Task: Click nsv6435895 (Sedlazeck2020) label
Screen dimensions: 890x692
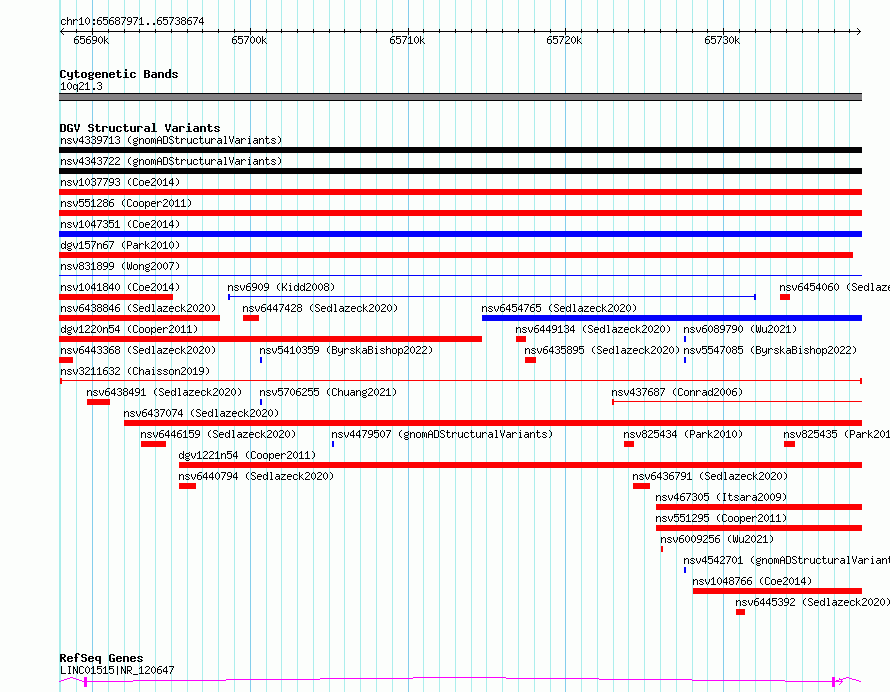Action: point(602,350)
